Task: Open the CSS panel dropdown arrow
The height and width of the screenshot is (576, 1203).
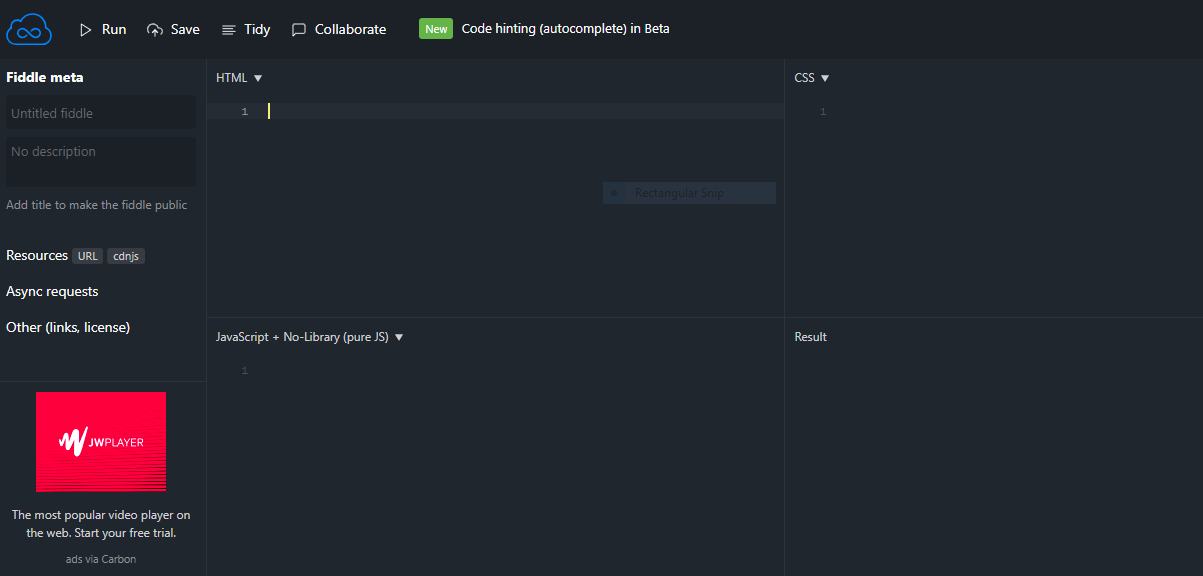Action: coord(825,78)
